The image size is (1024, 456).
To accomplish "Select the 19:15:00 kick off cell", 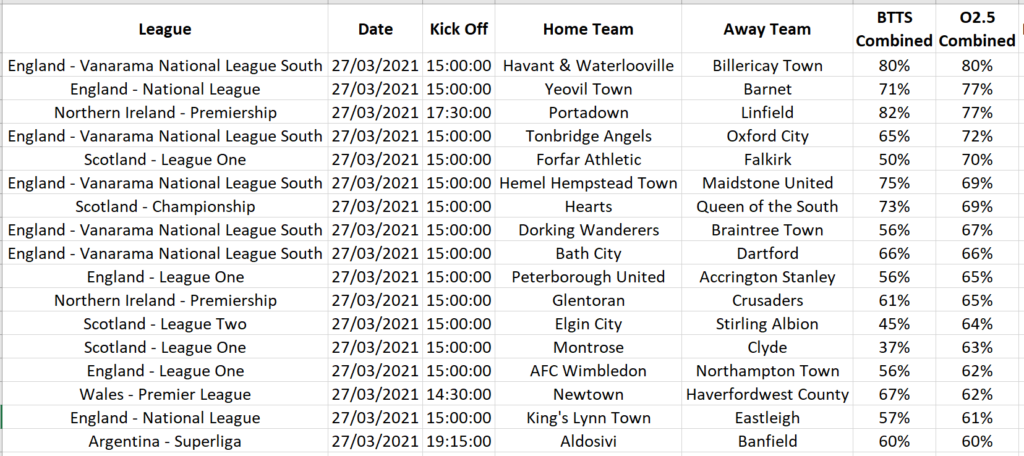I will (459, 440).
